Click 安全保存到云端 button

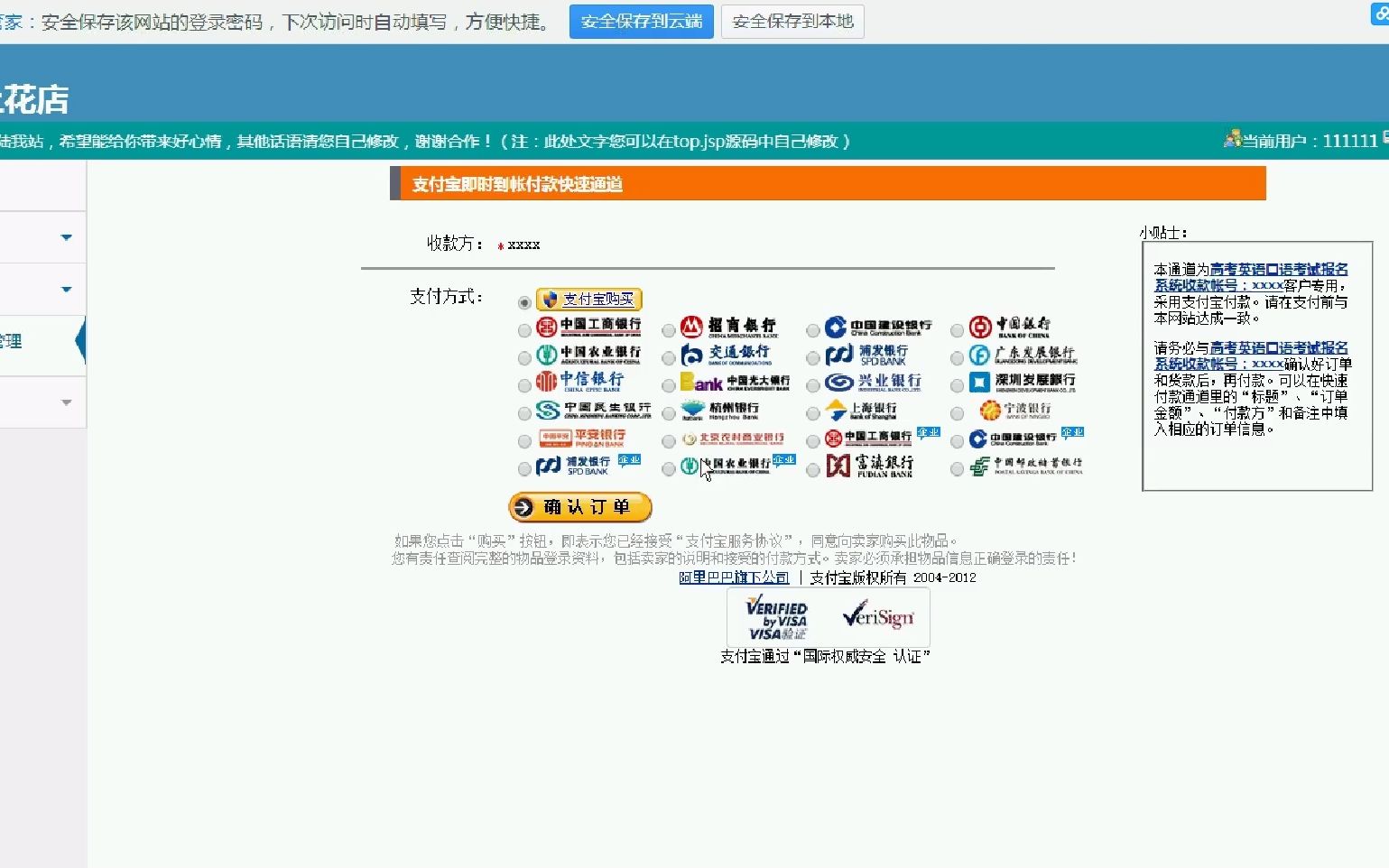(x=642, y=22)
